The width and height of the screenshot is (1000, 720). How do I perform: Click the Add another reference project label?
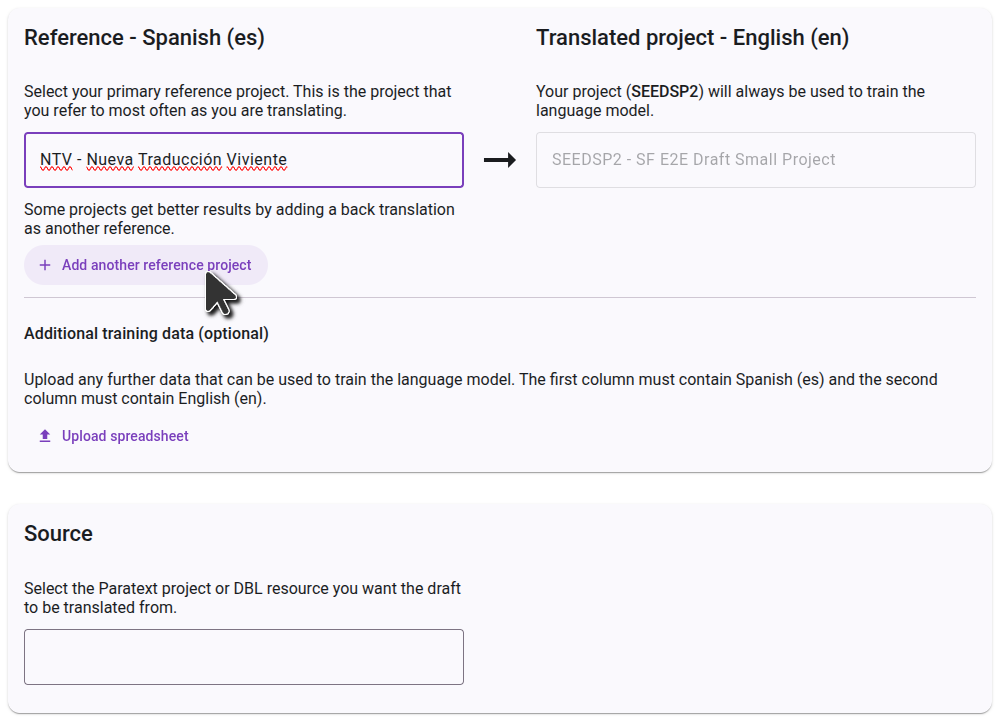[156, 265]
